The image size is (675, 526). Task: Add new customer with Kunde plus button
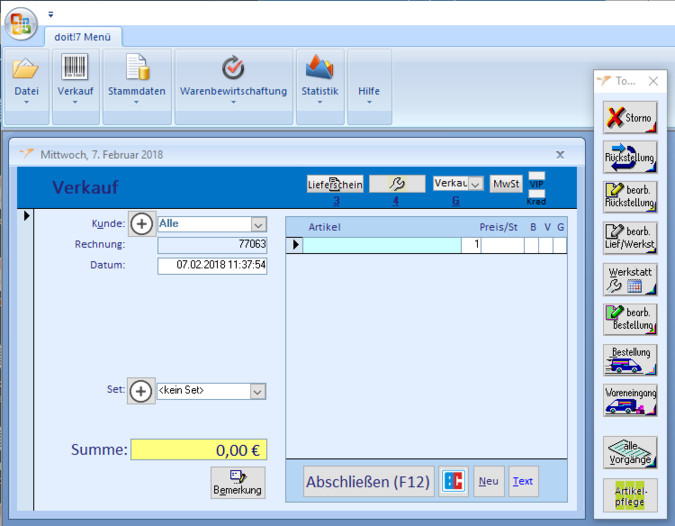(x=142, y=224)
